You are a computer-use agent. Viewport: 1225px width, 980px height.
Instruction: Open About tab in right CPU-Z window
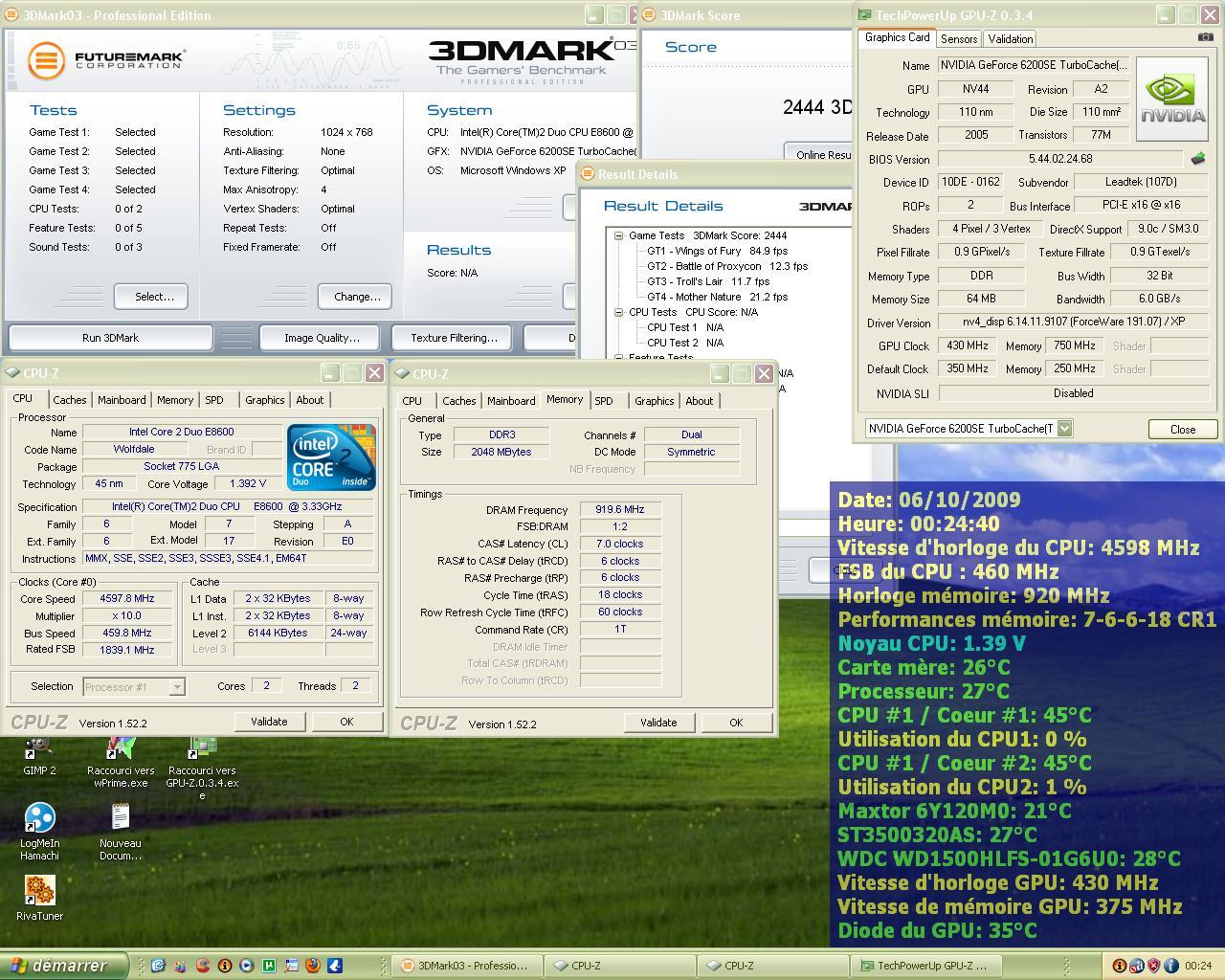(x=700, y=401)
